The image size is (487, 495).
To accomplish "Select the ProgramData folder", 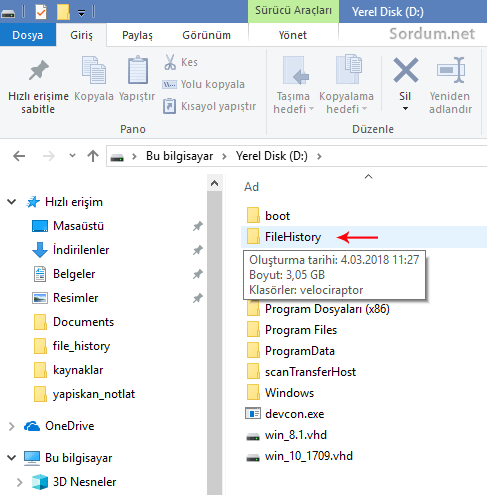I will 300,351.
